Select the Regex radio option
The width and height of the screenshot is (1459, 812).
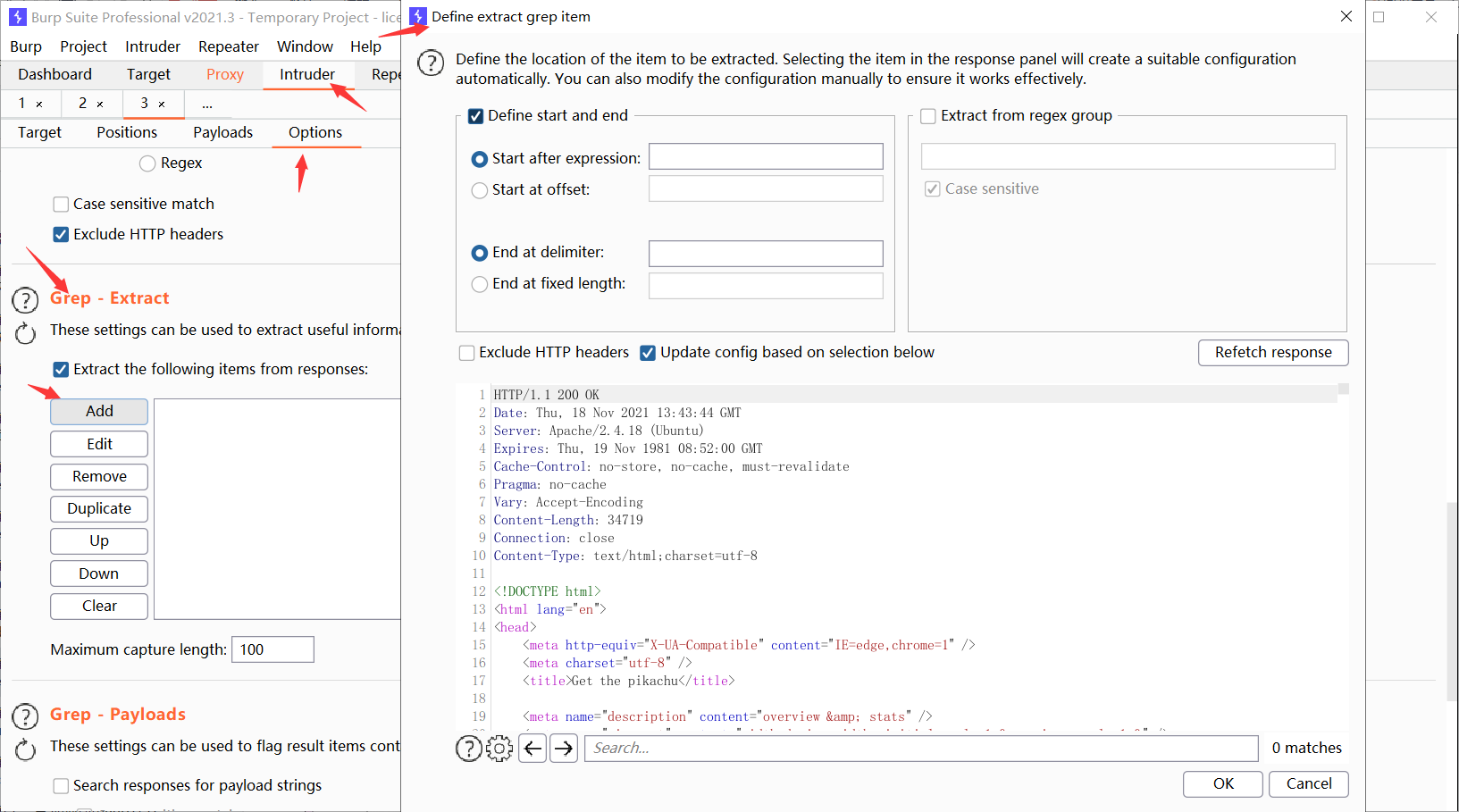[147, 163]
